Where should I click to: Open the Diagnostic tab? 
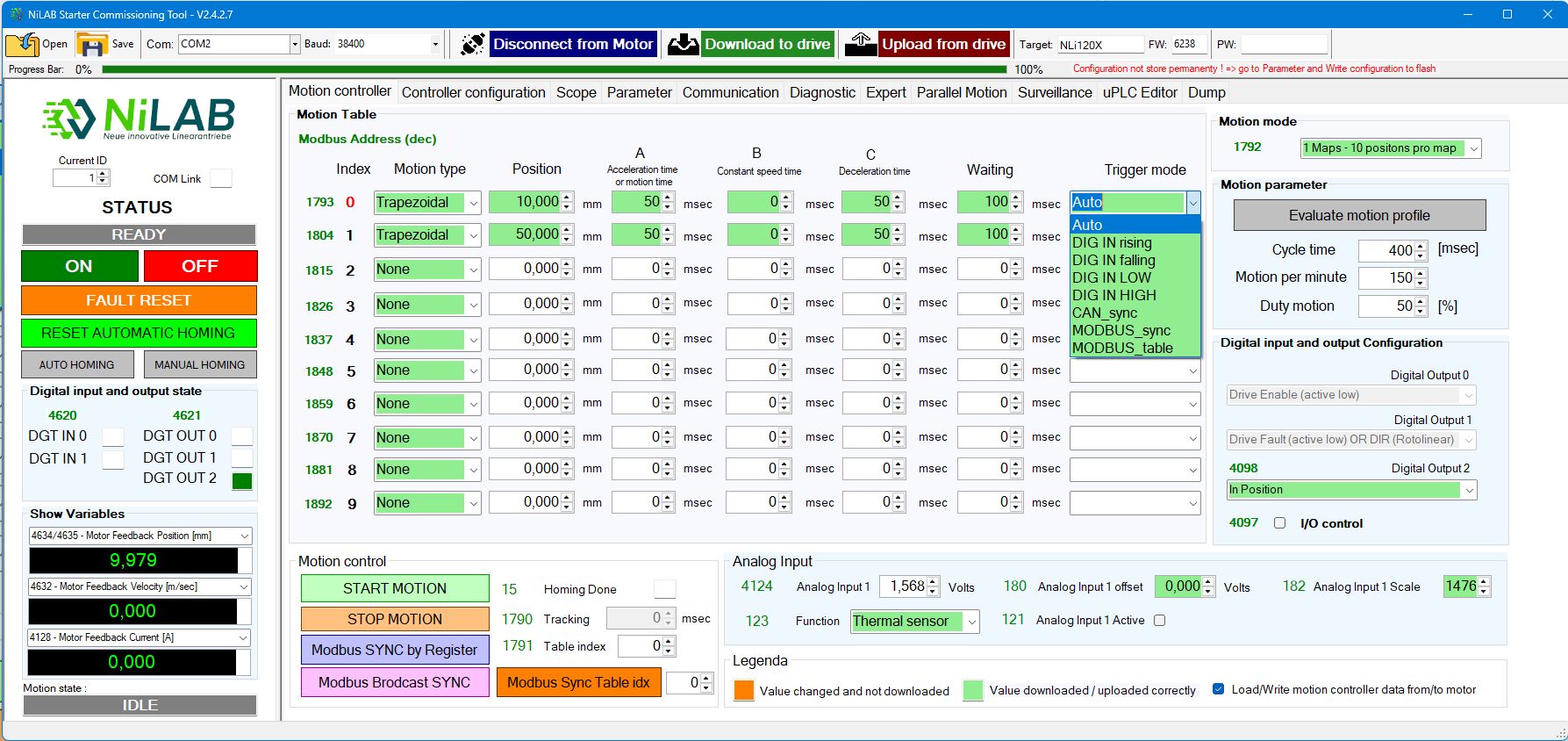point(822,92)
